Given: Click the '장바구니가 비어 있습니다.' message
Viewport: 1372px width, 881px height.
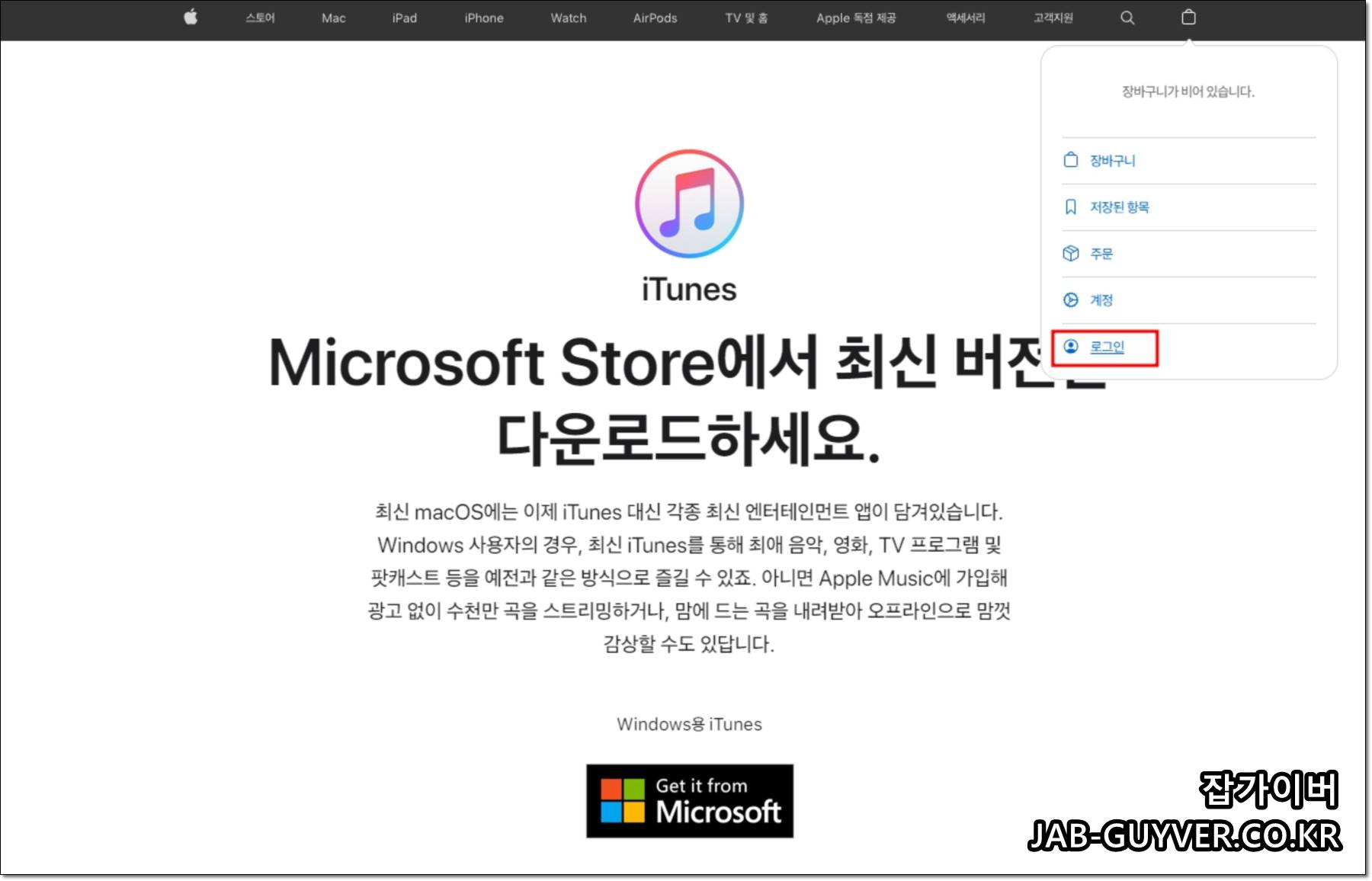Looking at the screenshot, I should (x=1188, y=91).
